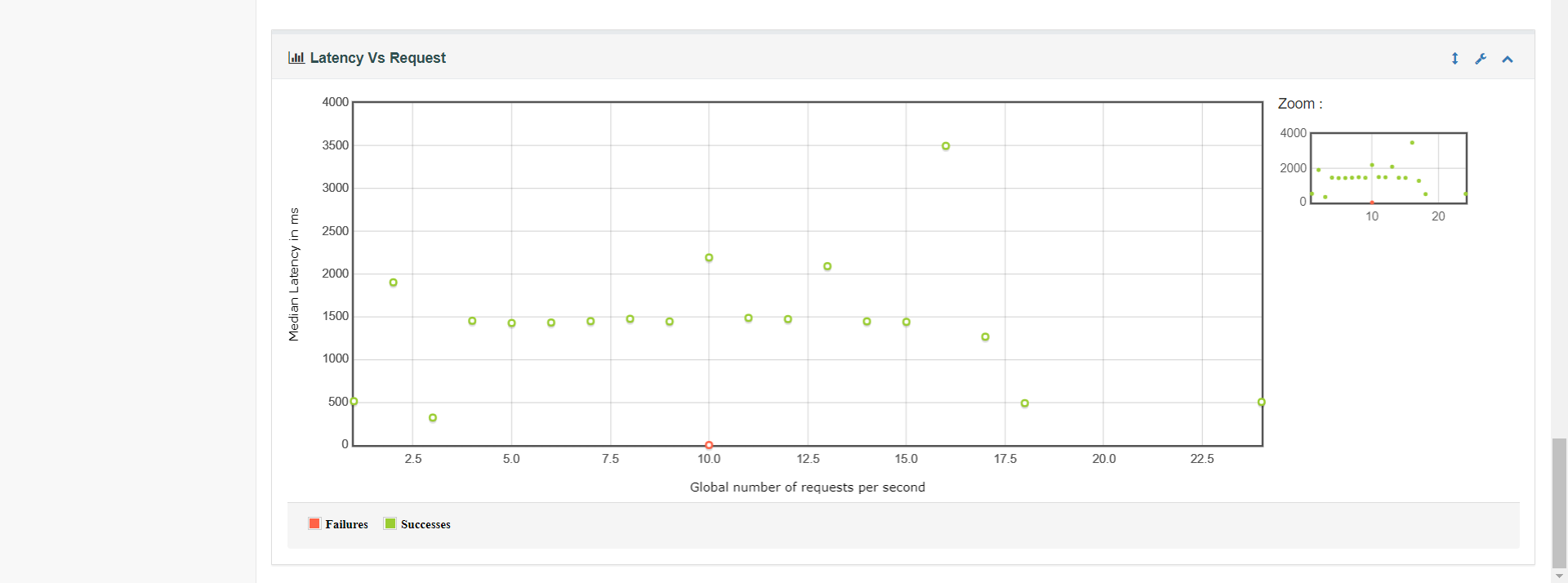Click the 'Latency Vs Request' panel title

pyautogui.click(x=376, y=57)
